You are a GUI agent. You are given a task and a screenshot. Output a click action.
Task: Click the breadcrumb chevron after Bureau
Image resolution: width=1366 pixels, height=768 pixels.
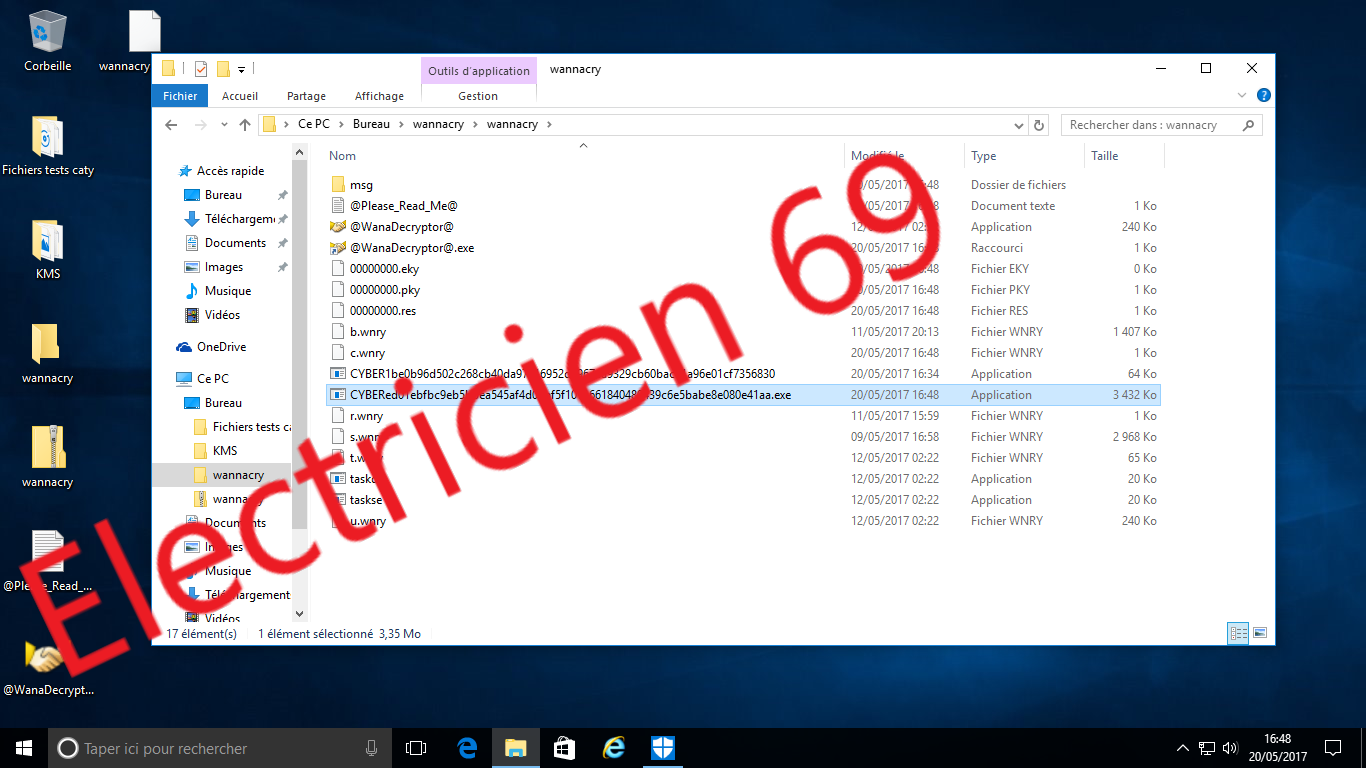pyautogui.click(x=401, y=125)
